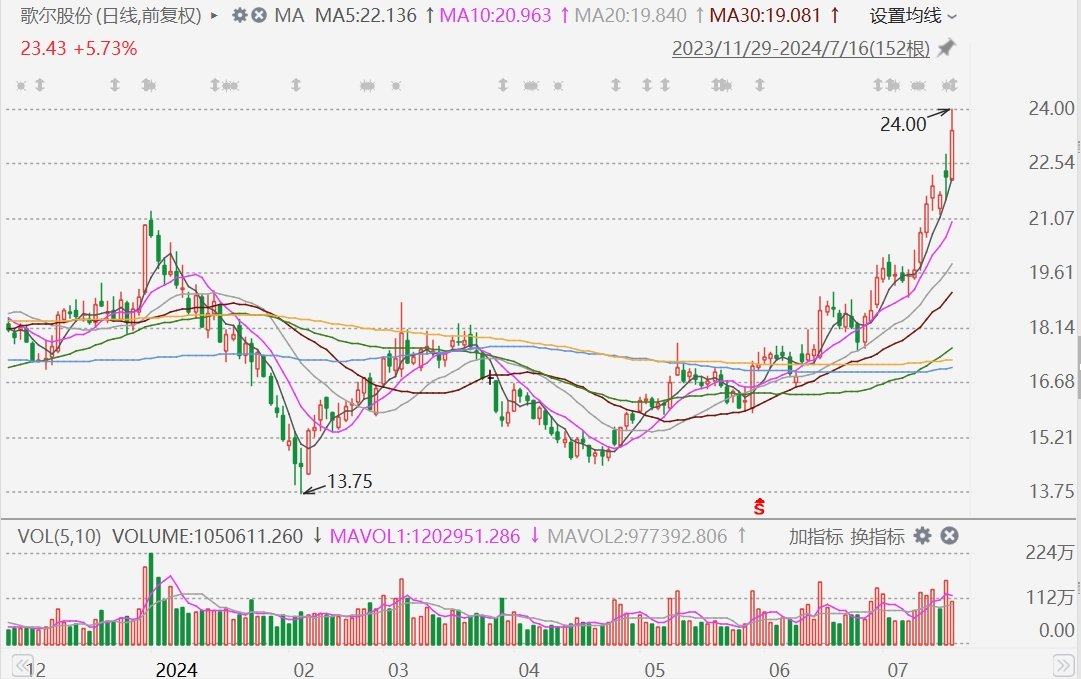The width and height of the screenshot is (1081, 679).
Task: Open VOL indicator settings gear icon
Action: coord(922,536)
